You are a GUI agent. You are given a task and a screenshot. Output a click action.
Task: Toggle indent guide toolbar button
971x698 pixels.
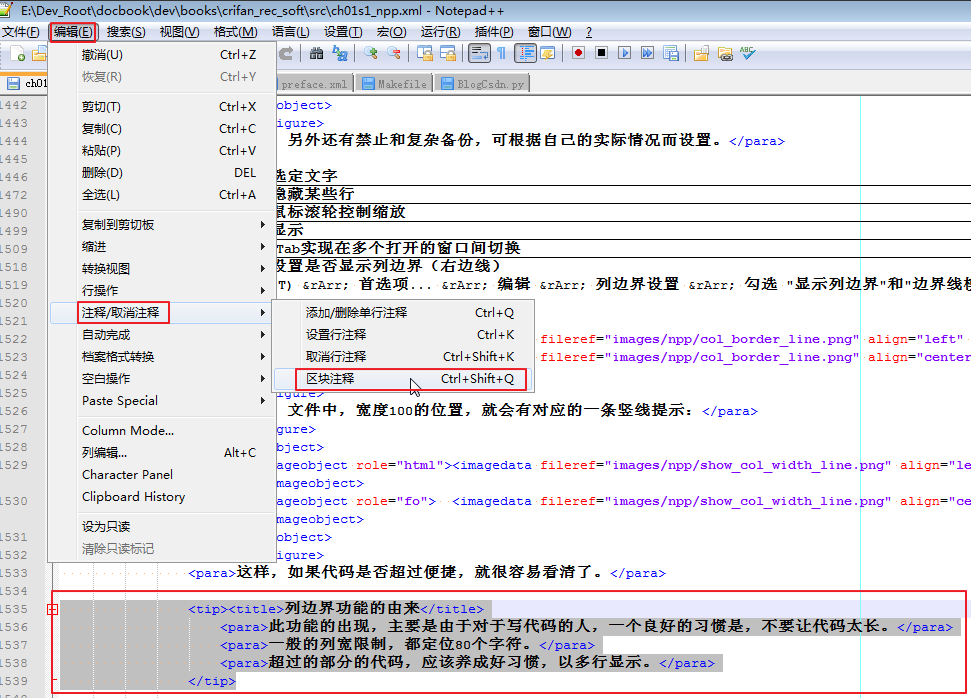click(x=524, y=53)
